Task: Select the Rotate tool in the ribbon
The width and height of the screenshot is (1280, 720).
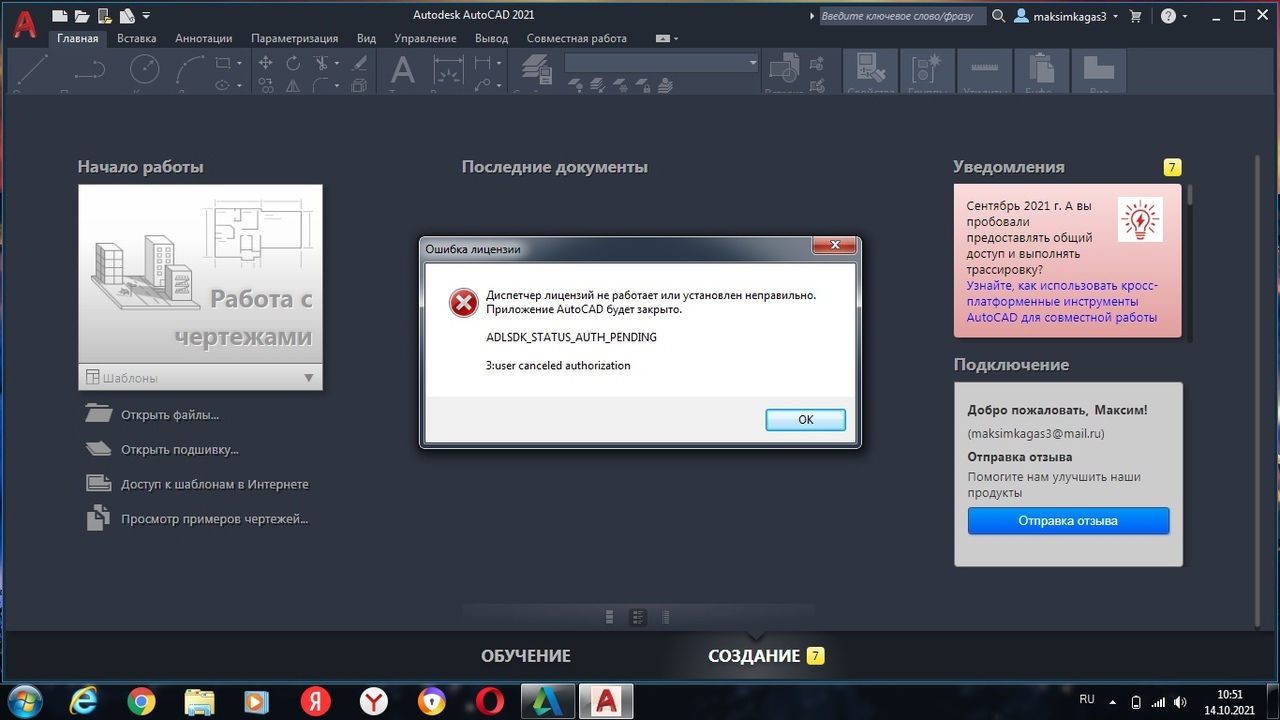Action: pos(293,63)
